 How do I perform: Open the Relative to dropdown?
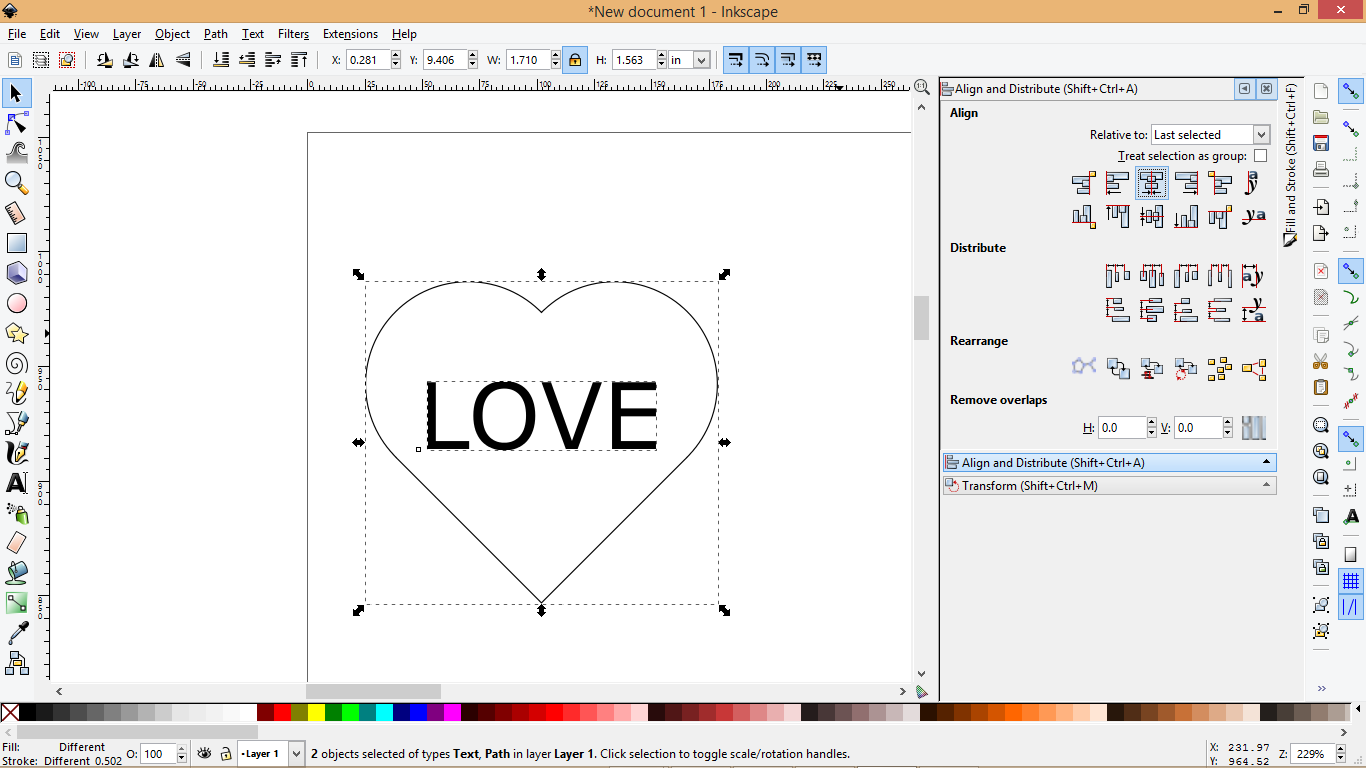pyautogui.click(x=1210, y=134)
